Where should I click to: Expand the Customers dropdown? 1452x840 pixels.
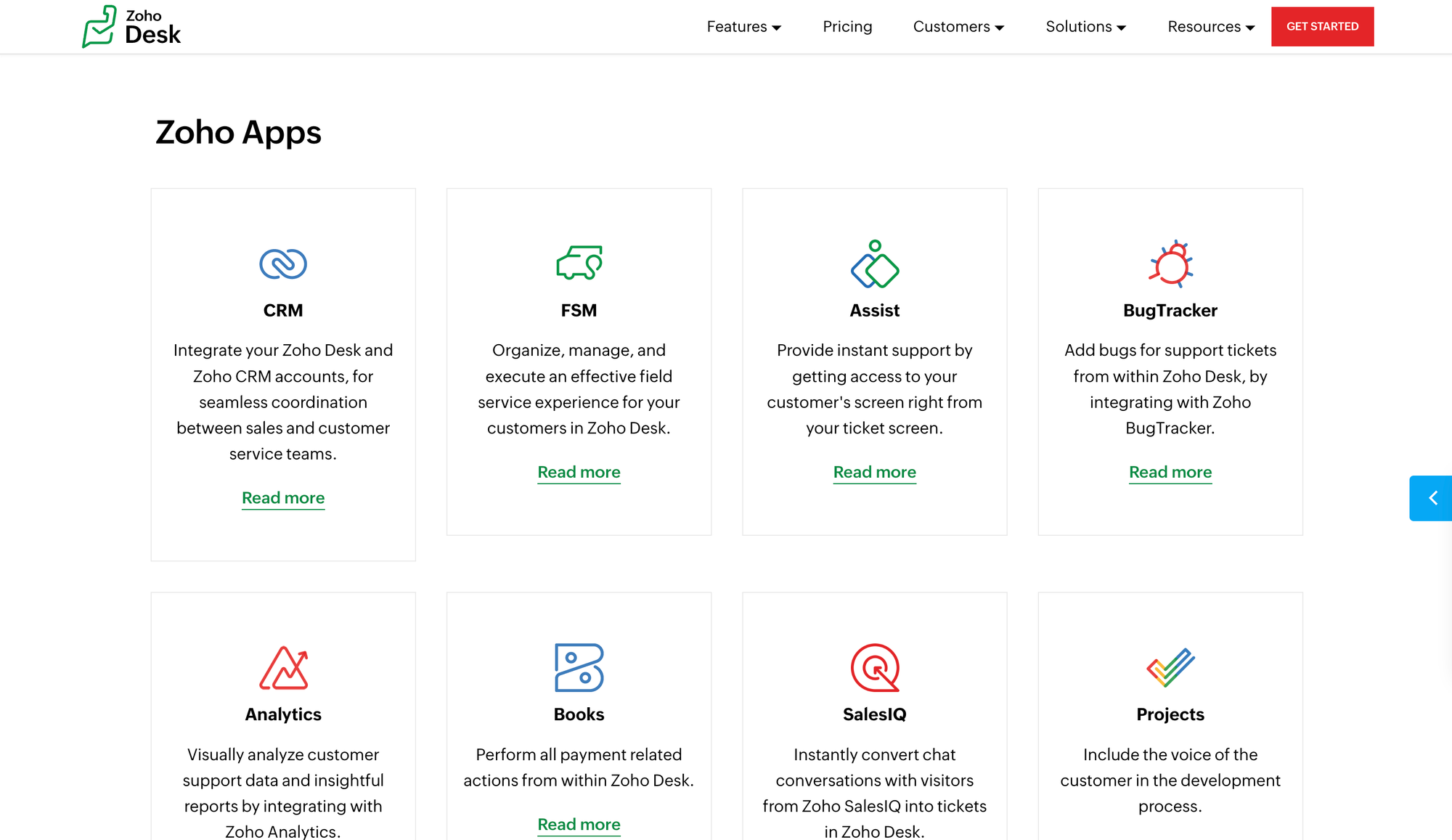(x=958, y=26)
